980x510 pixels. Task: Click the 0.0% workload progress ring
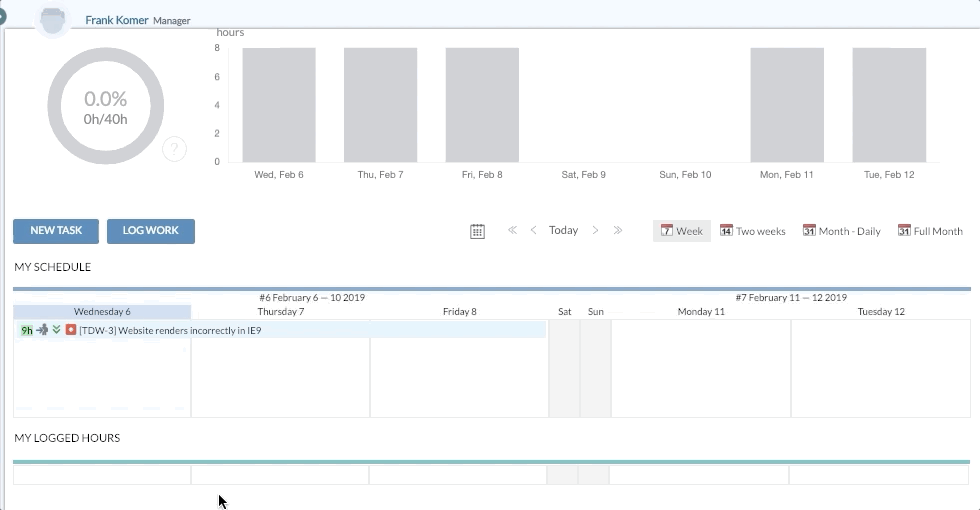tap(105, 106)
